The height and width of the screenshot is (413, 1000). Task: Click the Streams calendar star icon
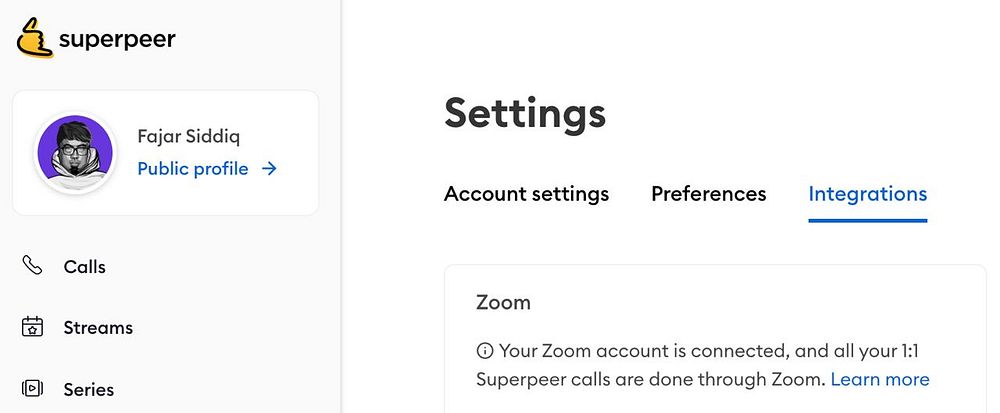pyautogui.click(x=33, y=327)
